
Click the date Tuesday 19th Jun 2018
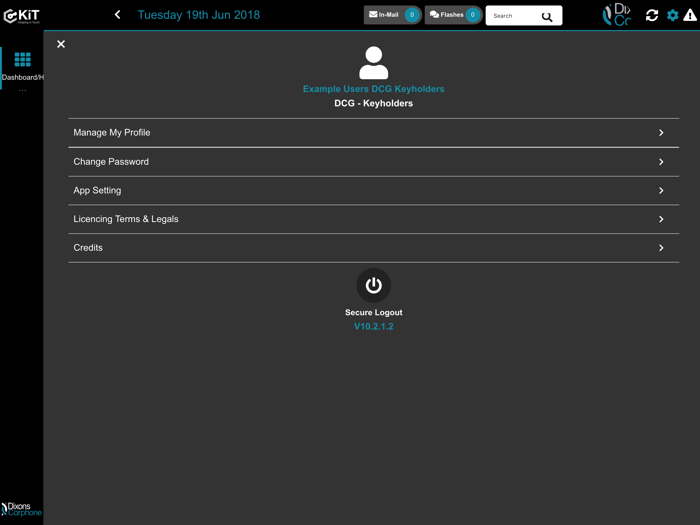(199, 15)
